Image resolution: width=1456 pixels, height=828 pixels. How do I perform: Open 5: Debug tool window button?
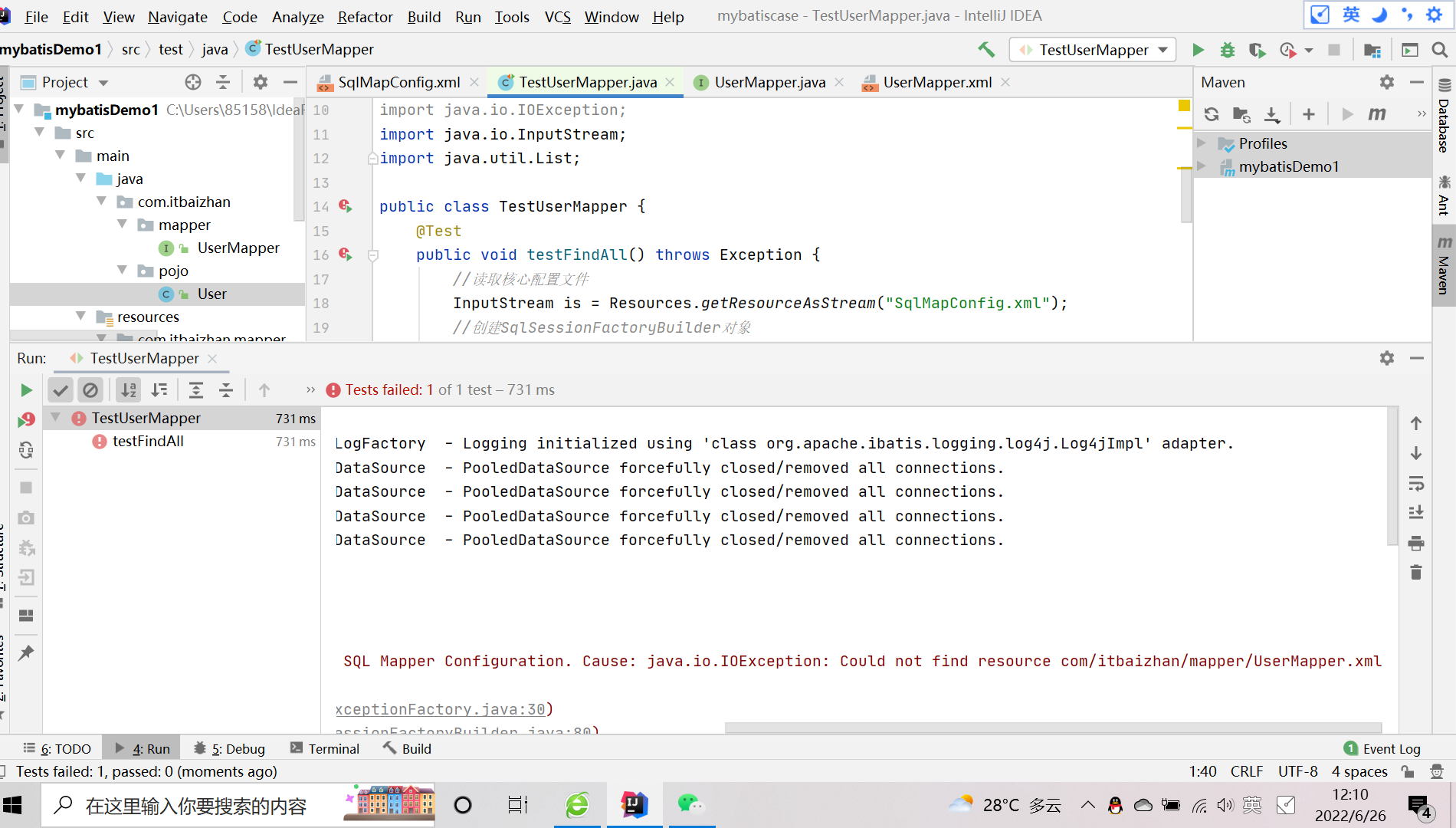click(230, 749)
